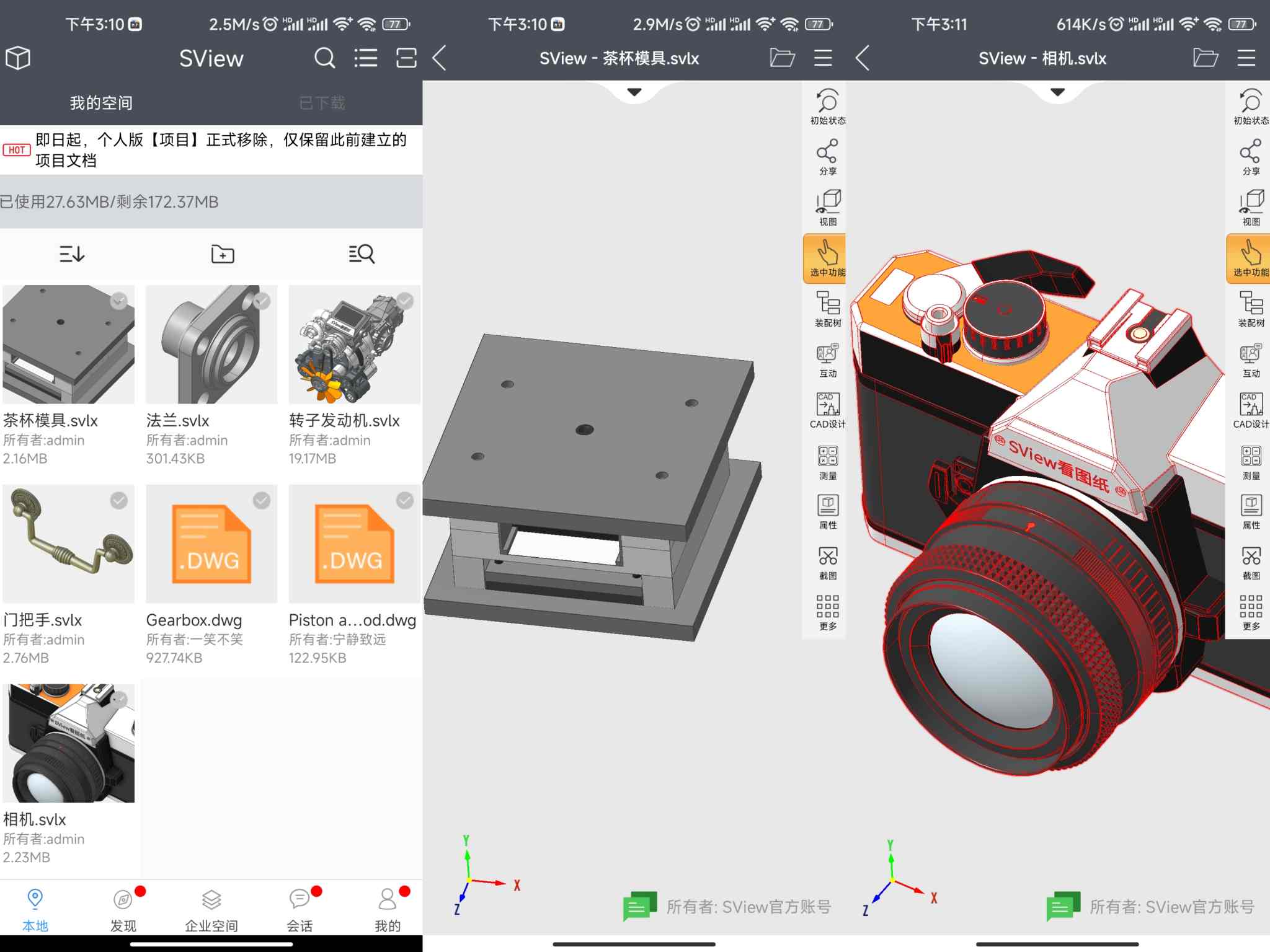Viewport: 1270px width, 952px height.
Task: Open the filter search list icon
Action: click(362, 253)
